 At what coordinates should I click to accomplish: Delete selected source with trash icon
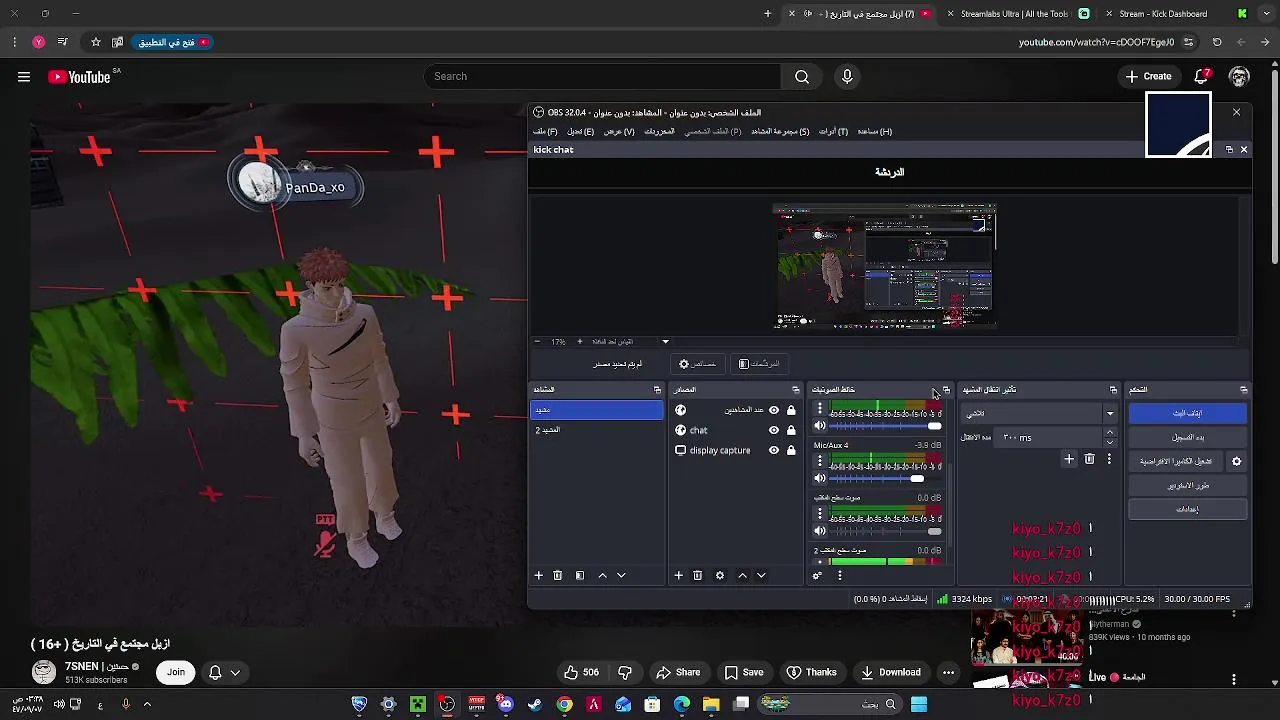pyautogui.click(x=698, y=576)
